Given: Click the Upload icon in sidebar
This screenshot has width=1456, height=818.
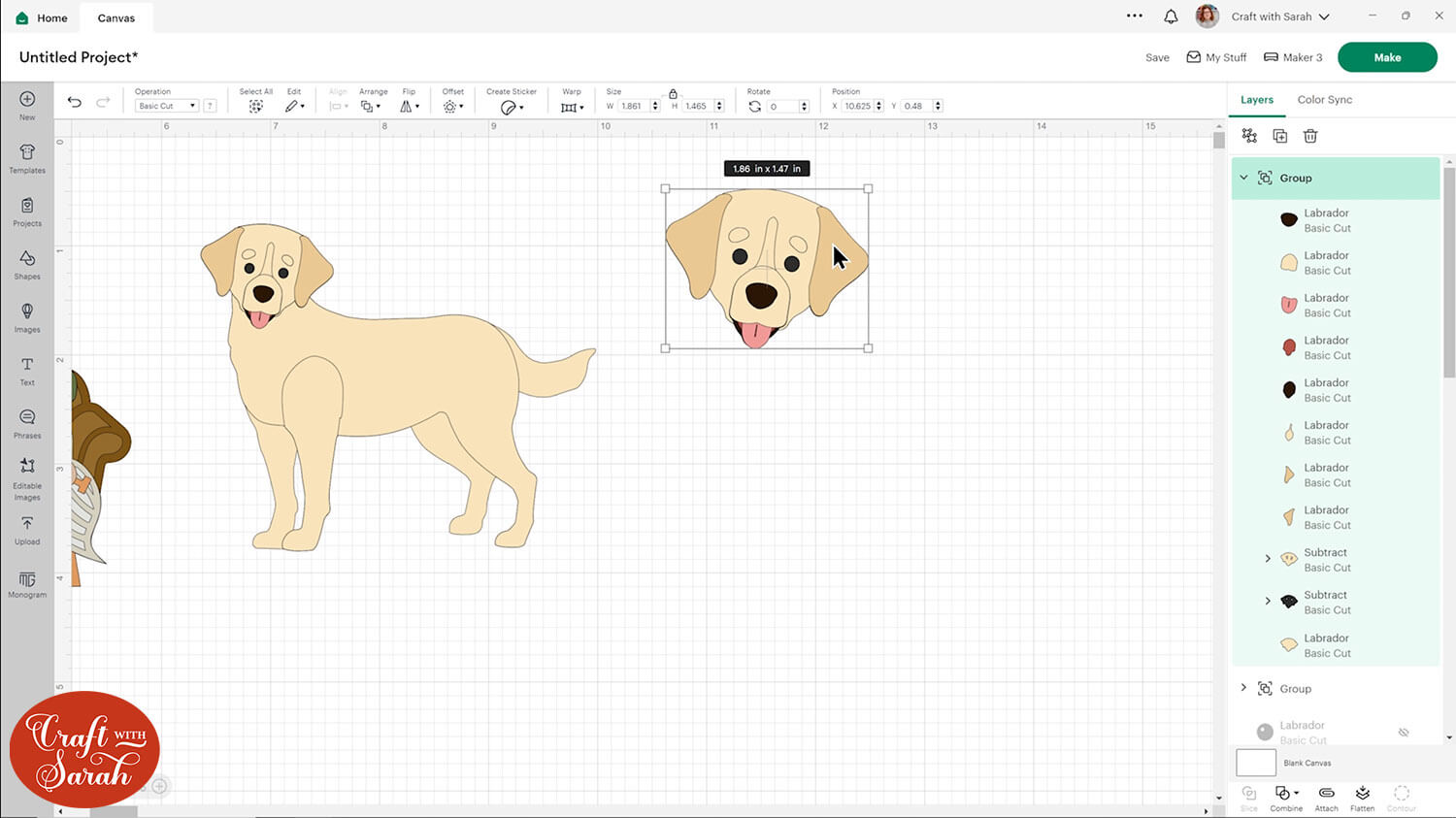Looking at the screenshot, I should click(x=27, y=529).
